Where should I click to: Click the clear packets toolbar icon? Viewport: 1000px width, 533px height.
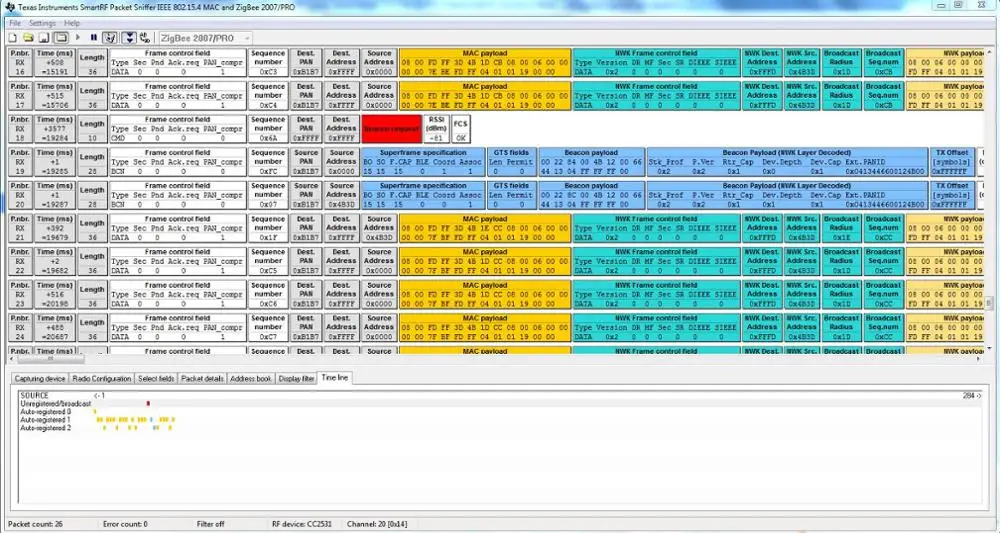click(x=110, y=38)
